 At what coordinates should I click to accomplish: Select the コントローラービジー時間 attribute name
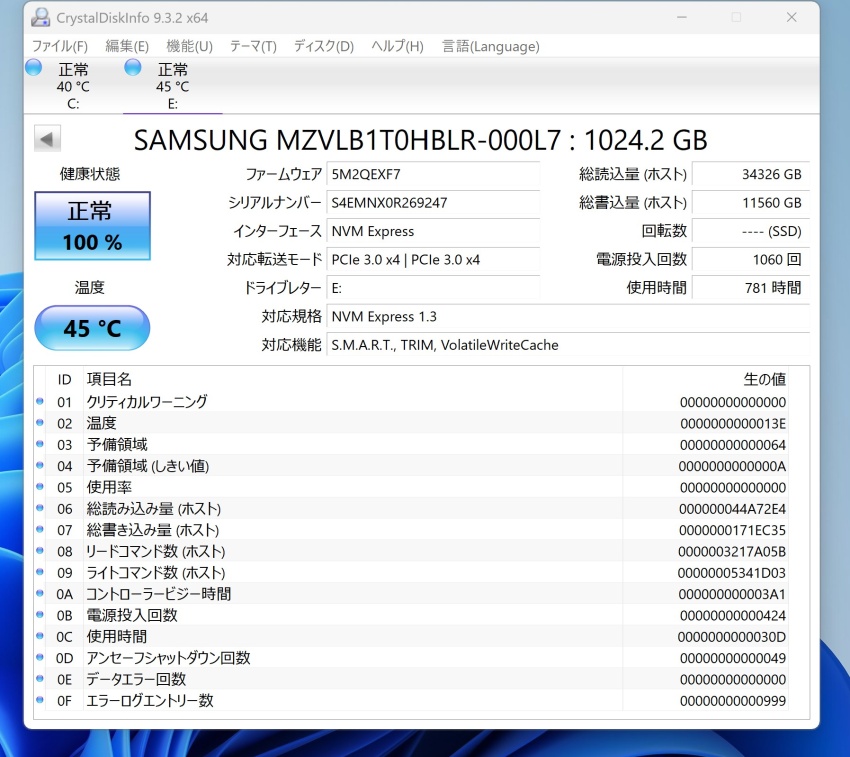tap(159, 593)
